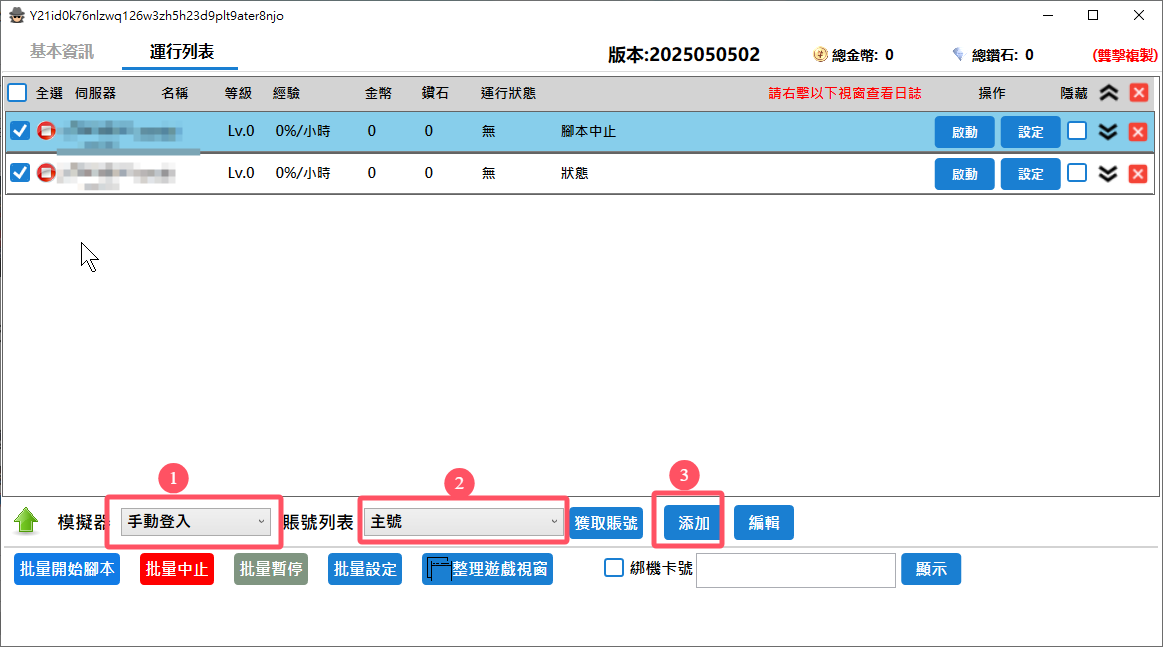The height and width of the screenshot is (647, 1163).
Task: Enable the 綁機卡號 checkbox
Action: pyautogui.click(x=615, y=568)
